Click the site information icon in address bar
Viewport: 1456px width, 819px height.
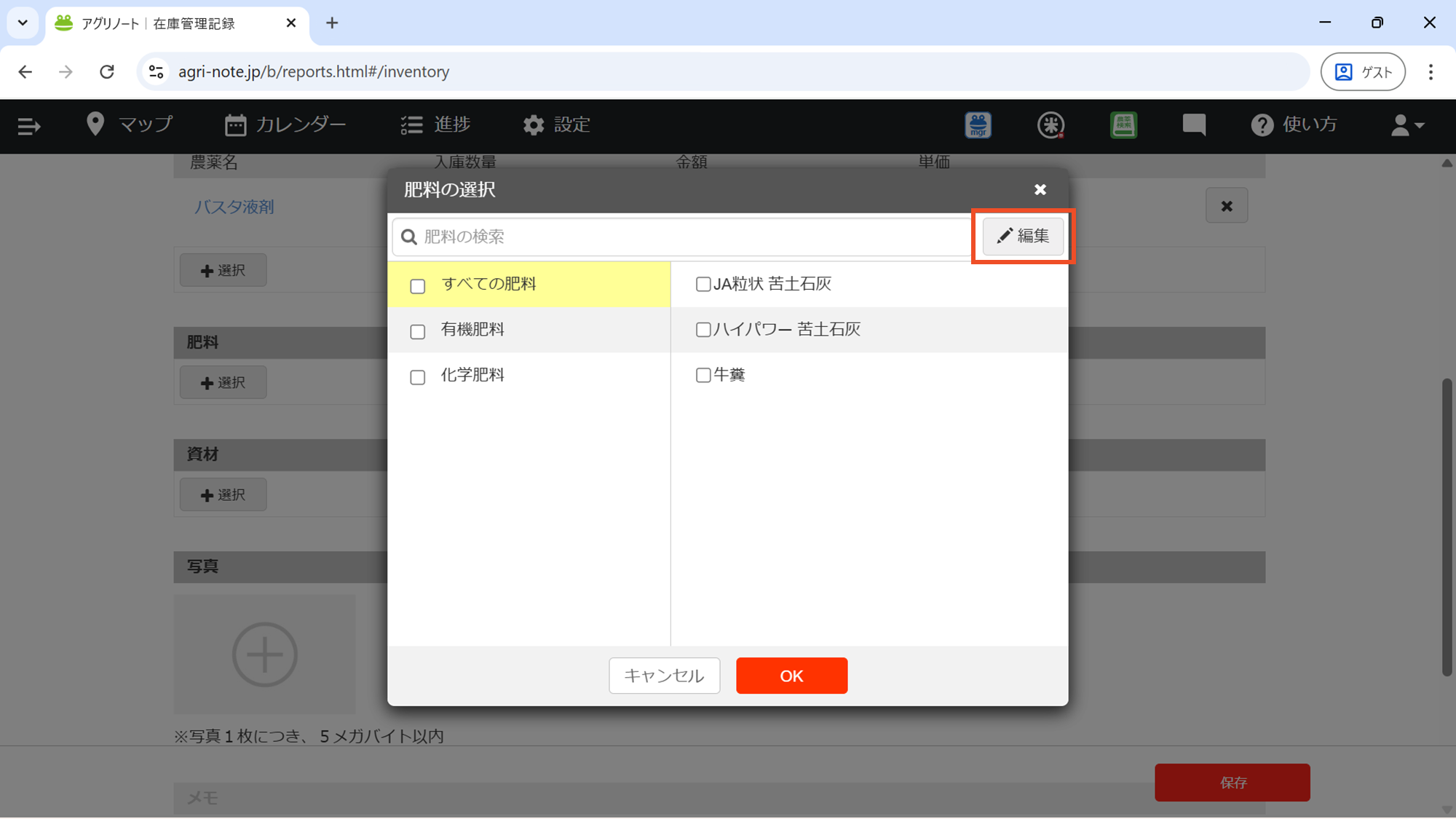point(156,71)
